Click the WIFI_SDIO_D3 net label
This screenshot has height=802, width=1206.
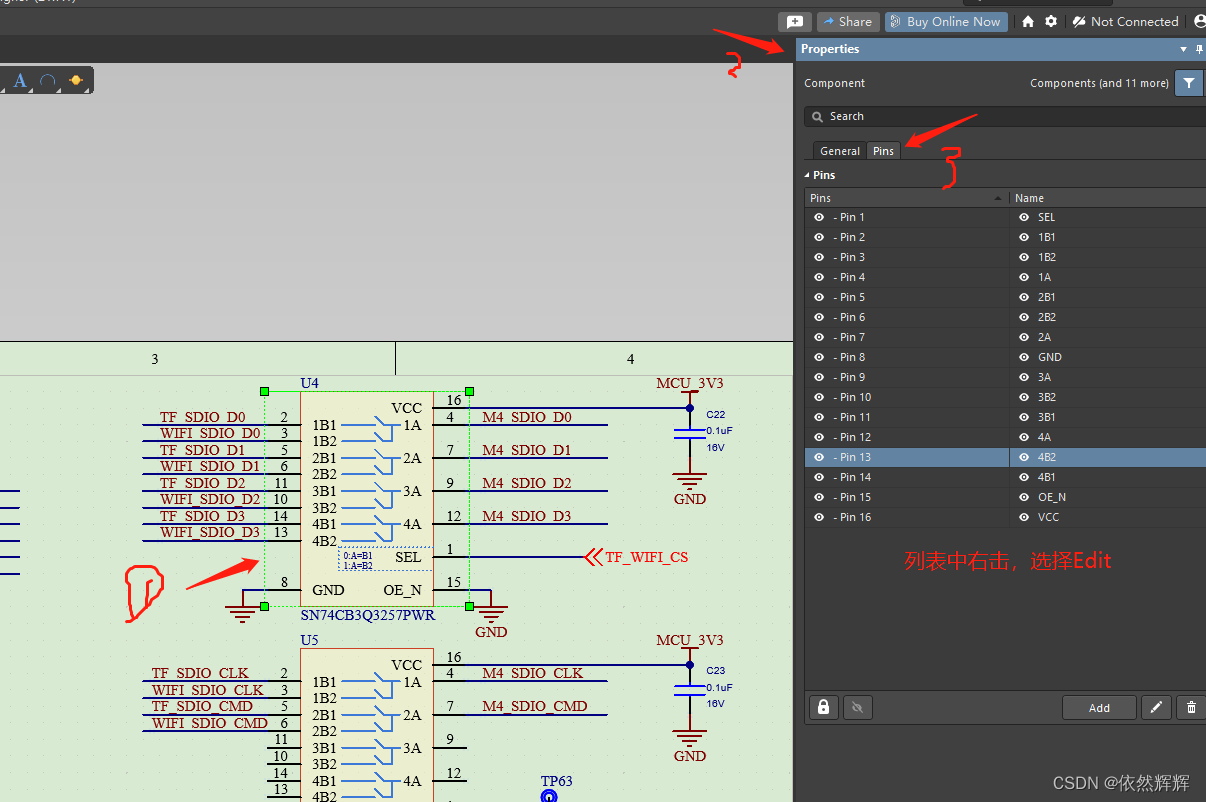coord(210,532)
